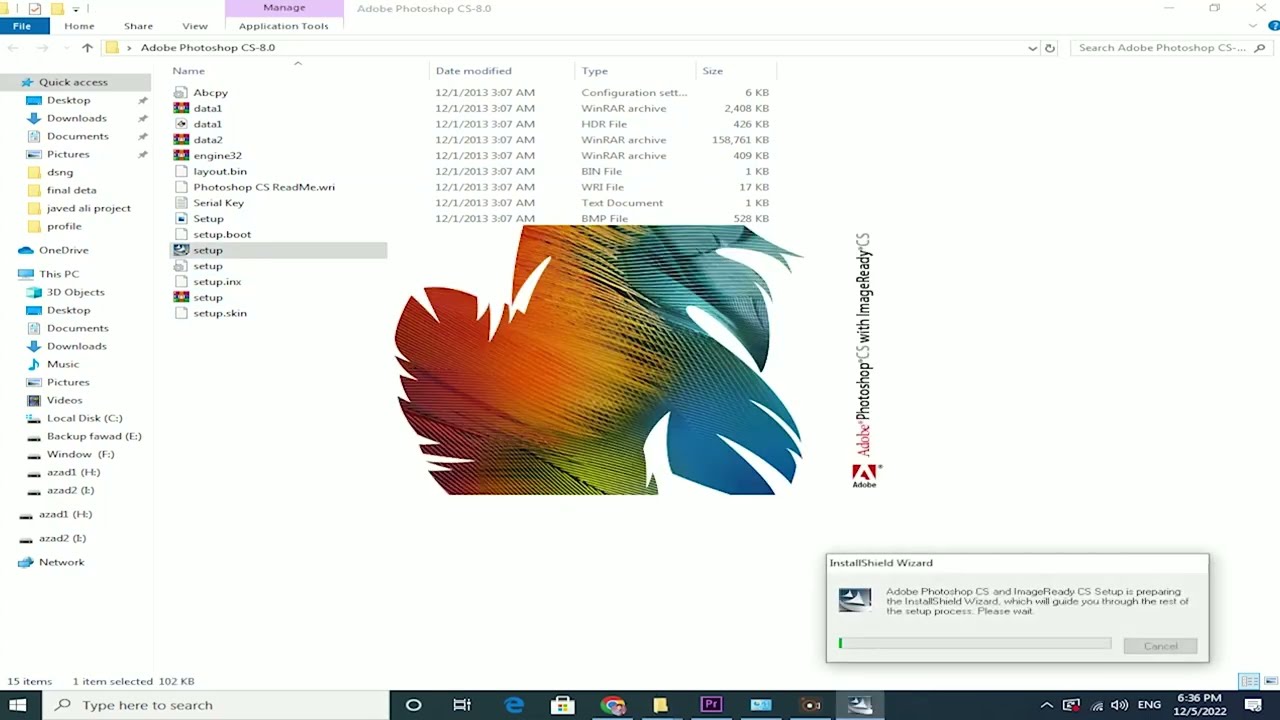Open the notifications action center
The height and width of the screenshot is (720, 1280).
point(1254,705)
